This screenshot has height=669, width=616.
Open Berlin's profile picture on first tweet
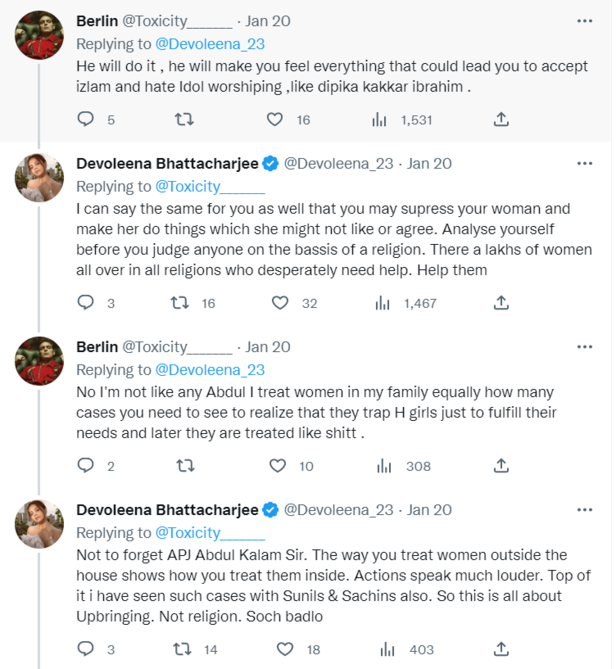click(41, 37)
